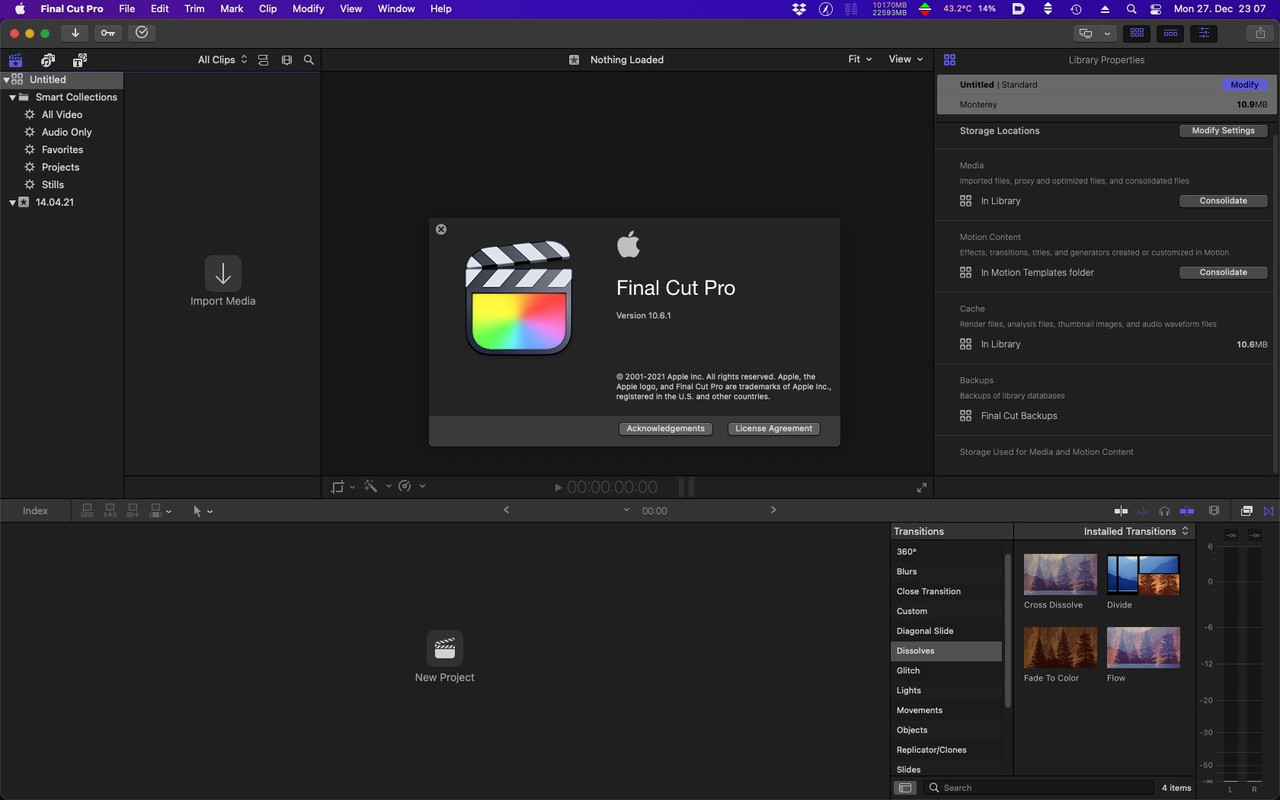Open clip grouping options icon in browser
Image resolution: width=1280 pixels, height=800 pixels.
click(263, 60)
